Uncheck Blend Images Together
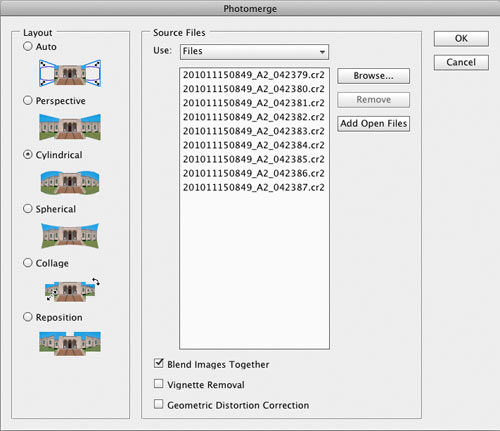Viewport: 500px width, 431px height. (x=159, y=363)
